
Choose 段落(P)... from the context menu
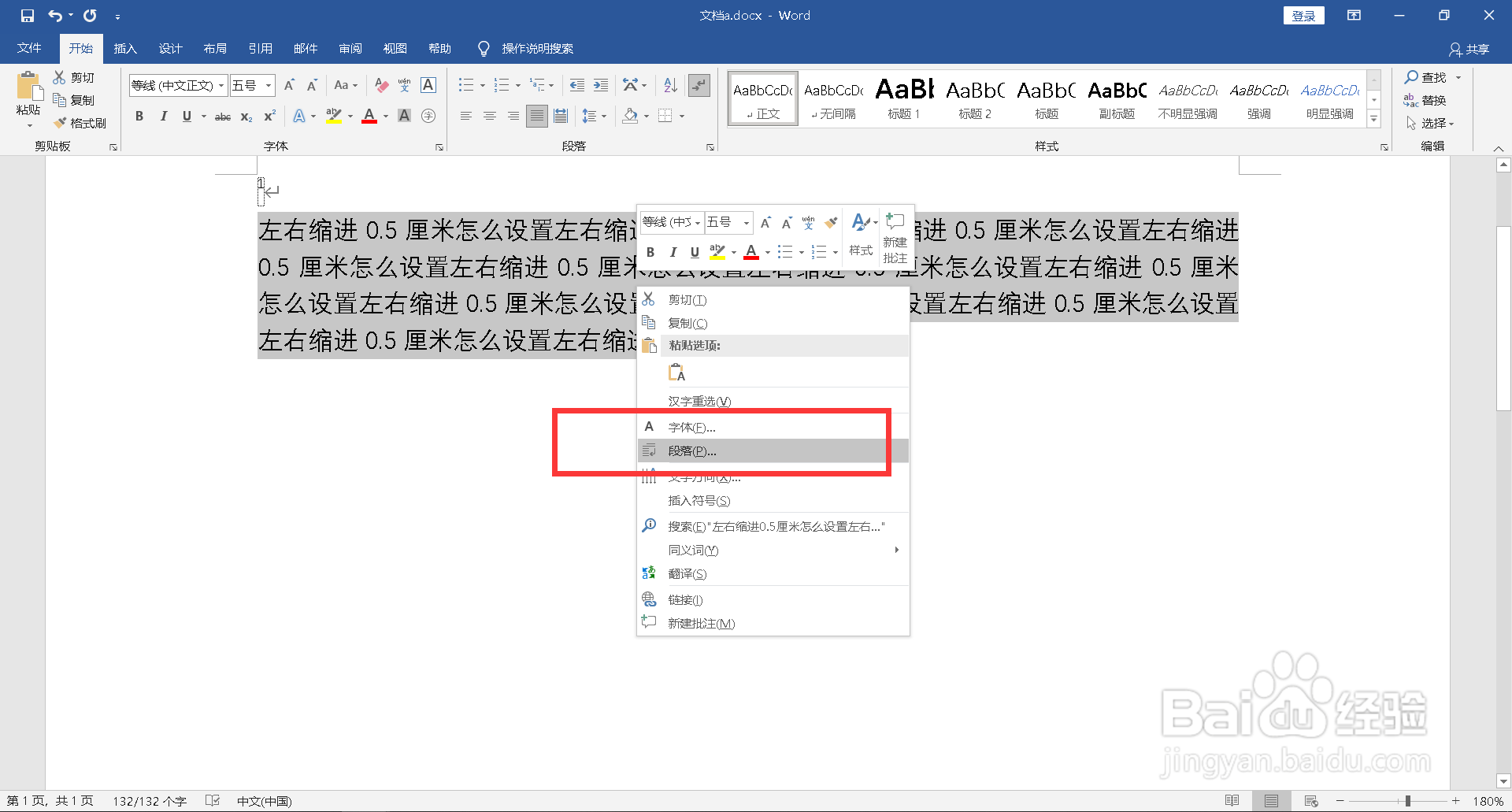[773, 450]
